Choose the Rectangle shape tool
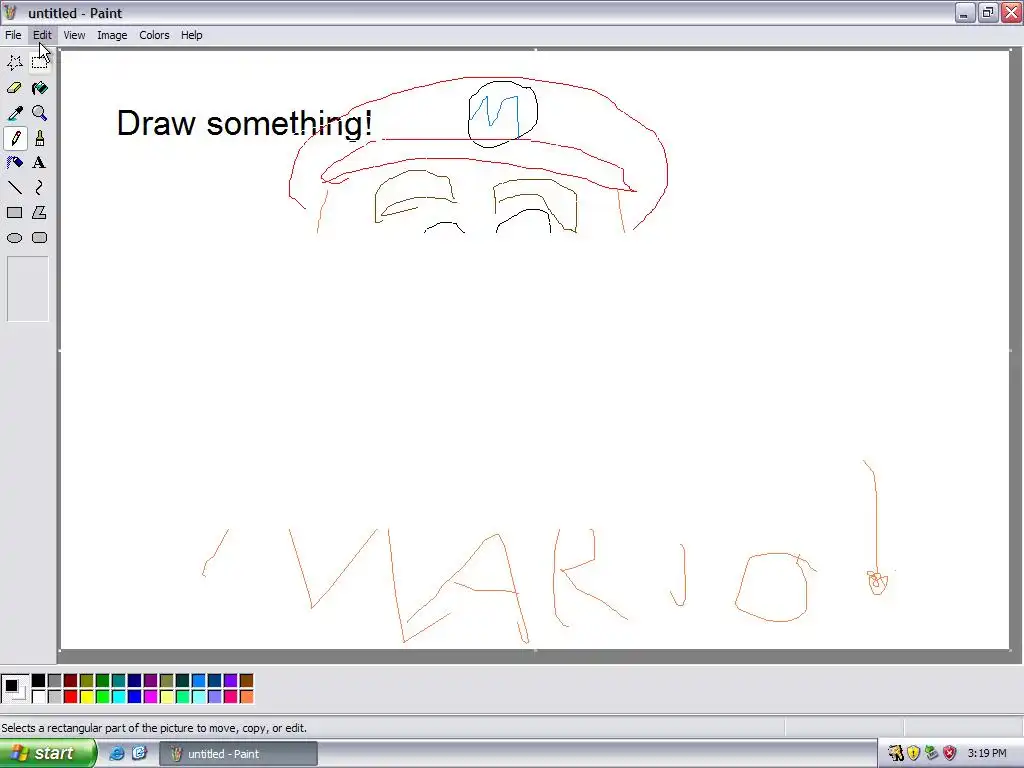The width and height of the screenshot is (1024, 768). pos(14,213)
